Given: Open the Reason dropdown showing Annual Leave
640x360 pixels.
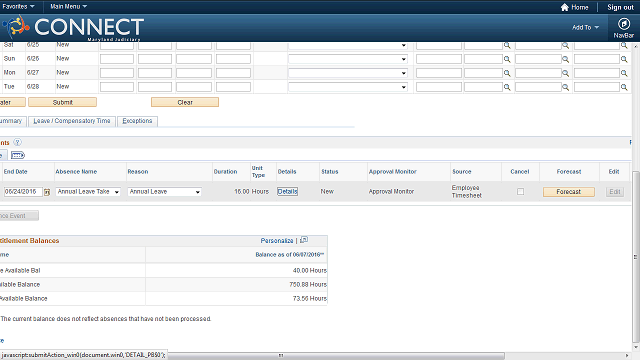Looking at the screenshot, I should [x=164, y=191].
